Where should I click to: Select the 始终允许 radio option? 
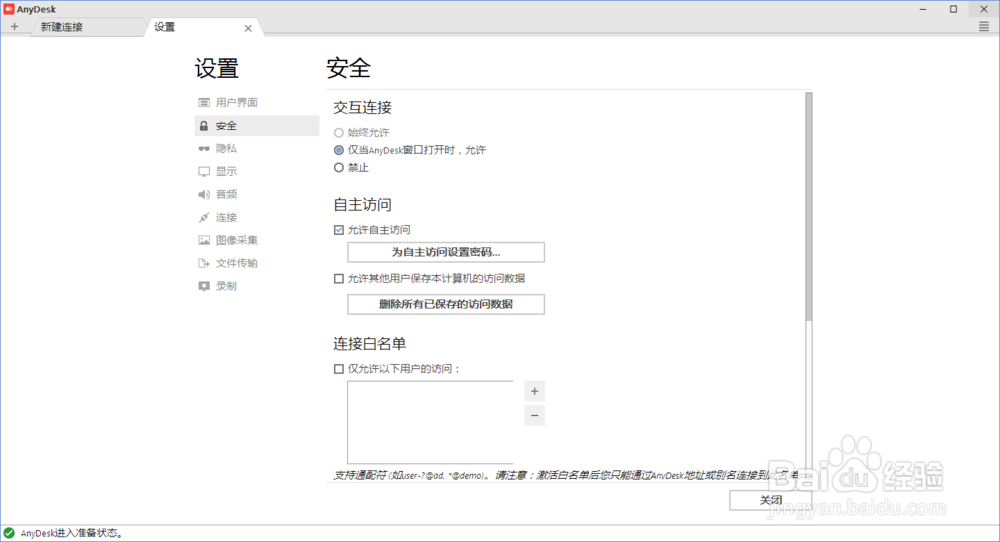click(x=339, y=133)
